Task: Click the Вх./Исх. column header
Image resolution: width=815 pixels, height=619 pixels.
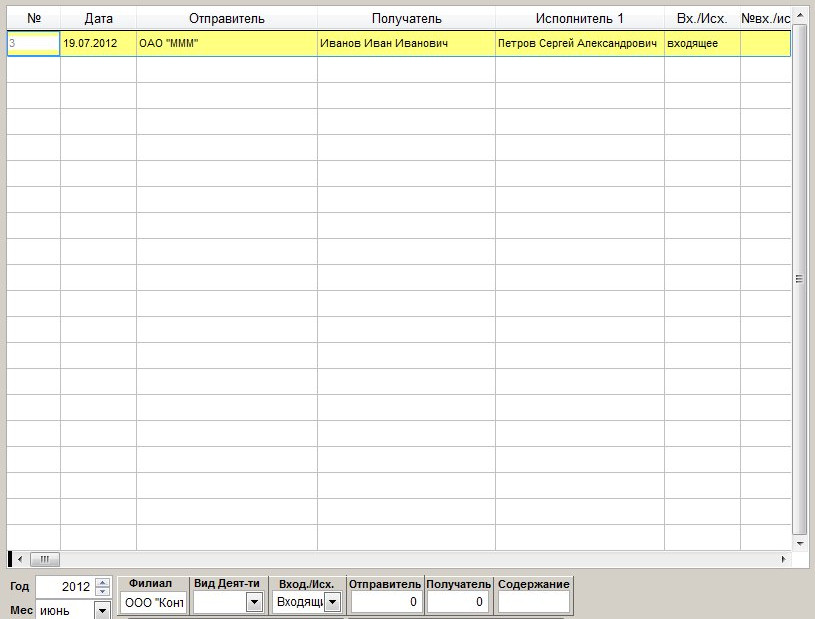Action: pos(702,19)
